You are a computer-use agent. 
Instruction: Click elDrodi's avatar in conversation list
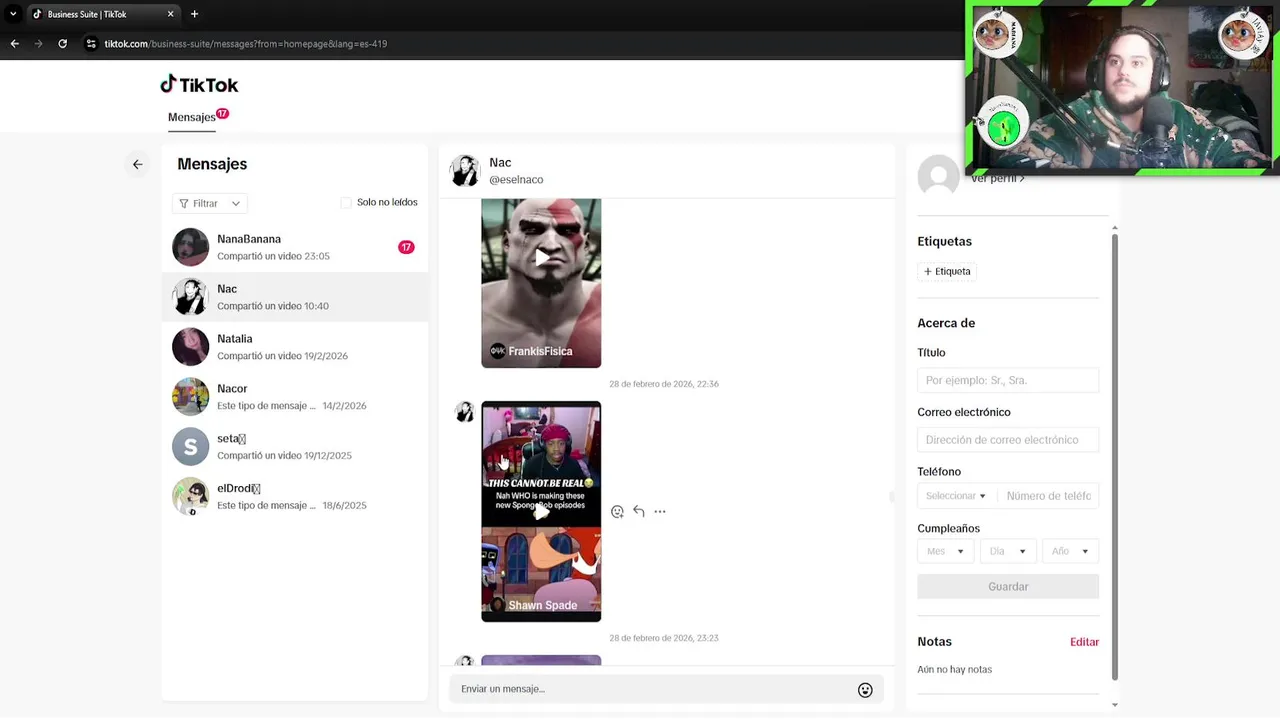click(190, 497)
